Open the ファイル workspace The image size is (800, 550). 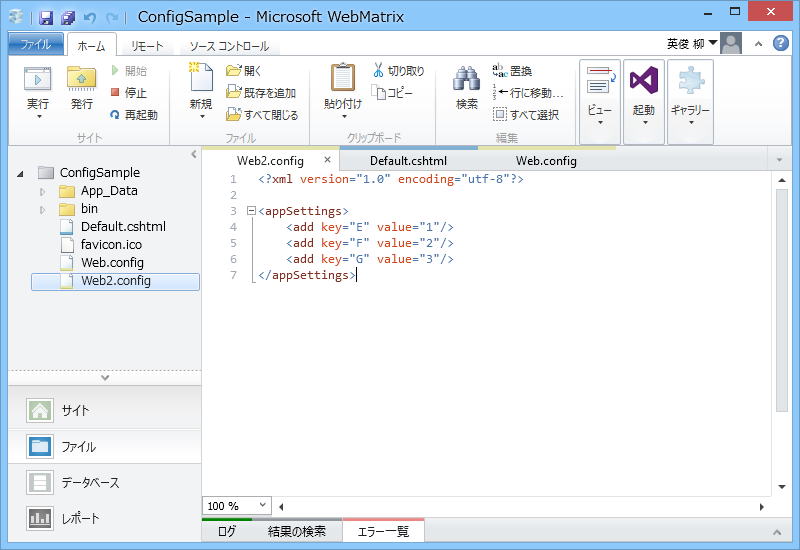tap(105, 446)
